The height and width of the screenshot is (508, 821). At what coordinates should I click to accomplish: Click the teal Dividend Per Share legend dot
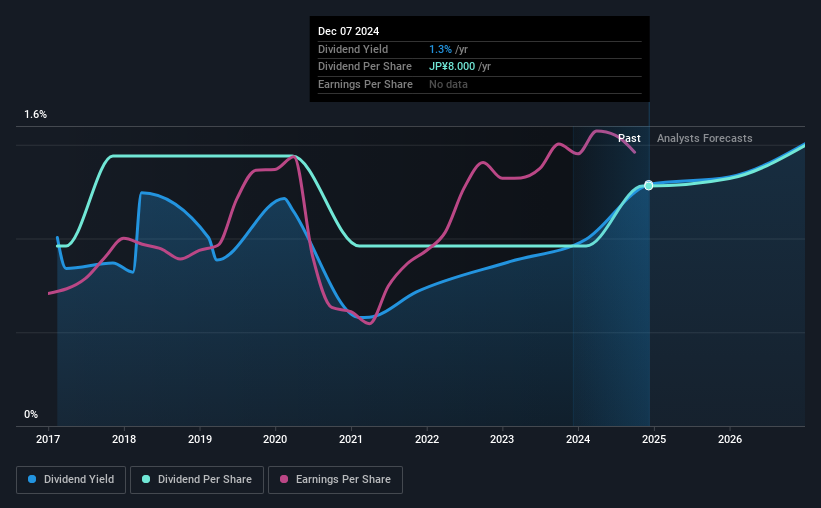(x=146, y=479)
